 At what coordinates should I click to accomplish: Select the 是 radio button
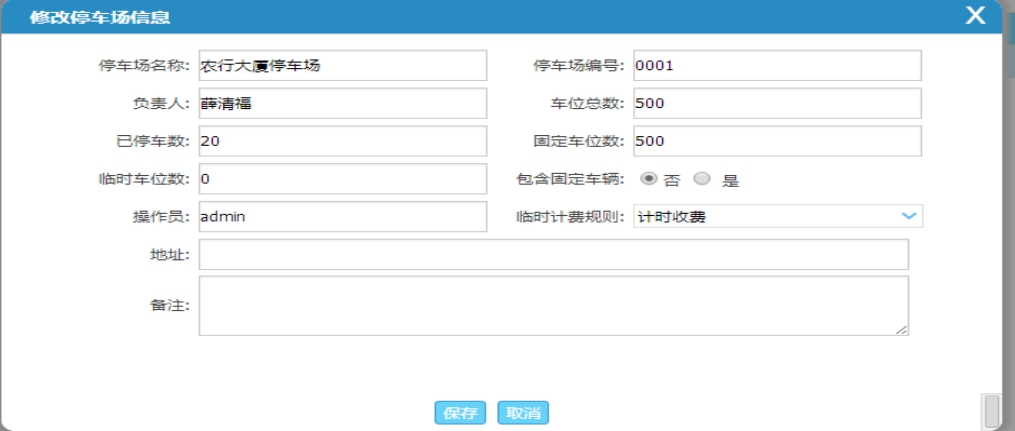[x=701, y=179]
